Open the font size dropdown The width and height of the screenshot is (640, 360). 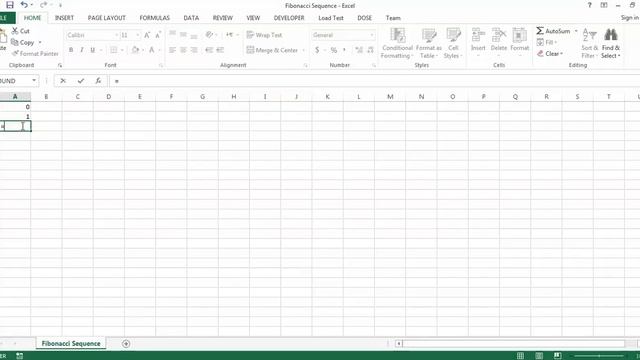138,35
